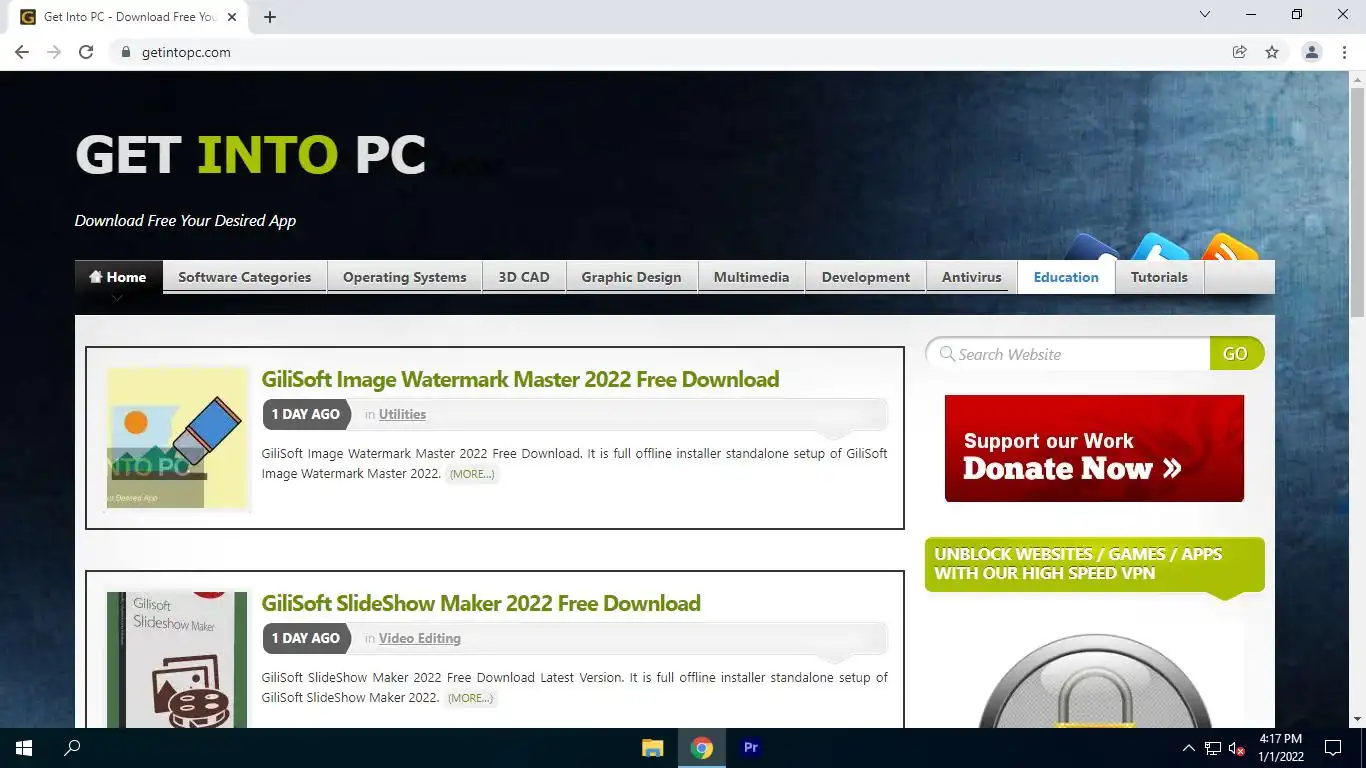Open Chrome tab search chevron
The width and height of the screenshot is (1366, 768).
click(1205, 15)
